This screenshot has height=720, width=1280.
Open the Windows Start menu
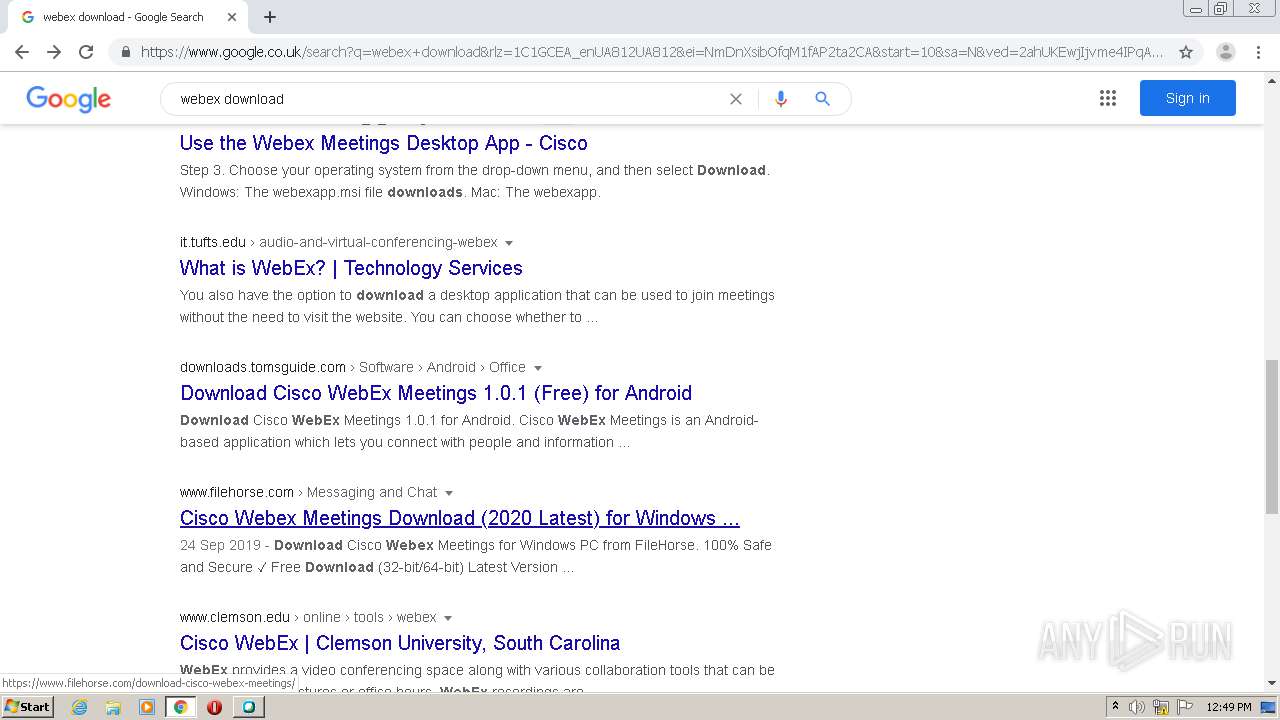click(28, 706)
